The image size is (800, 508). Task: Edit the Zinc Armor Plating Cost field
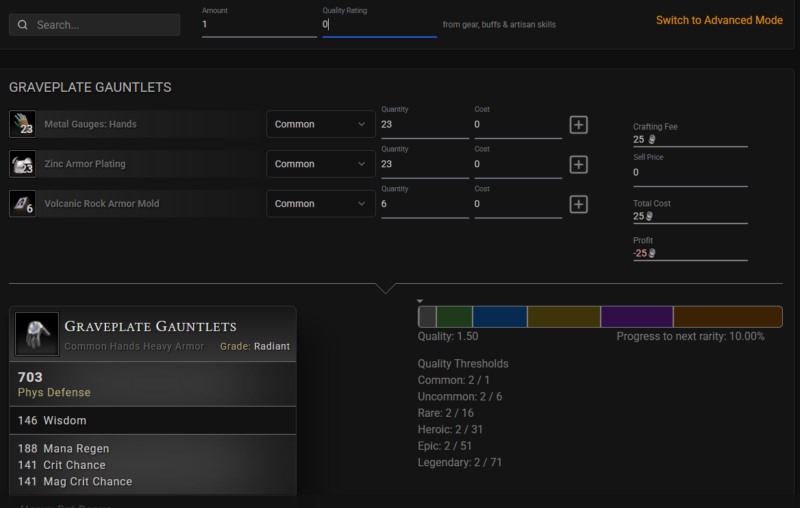click(516, 164)
